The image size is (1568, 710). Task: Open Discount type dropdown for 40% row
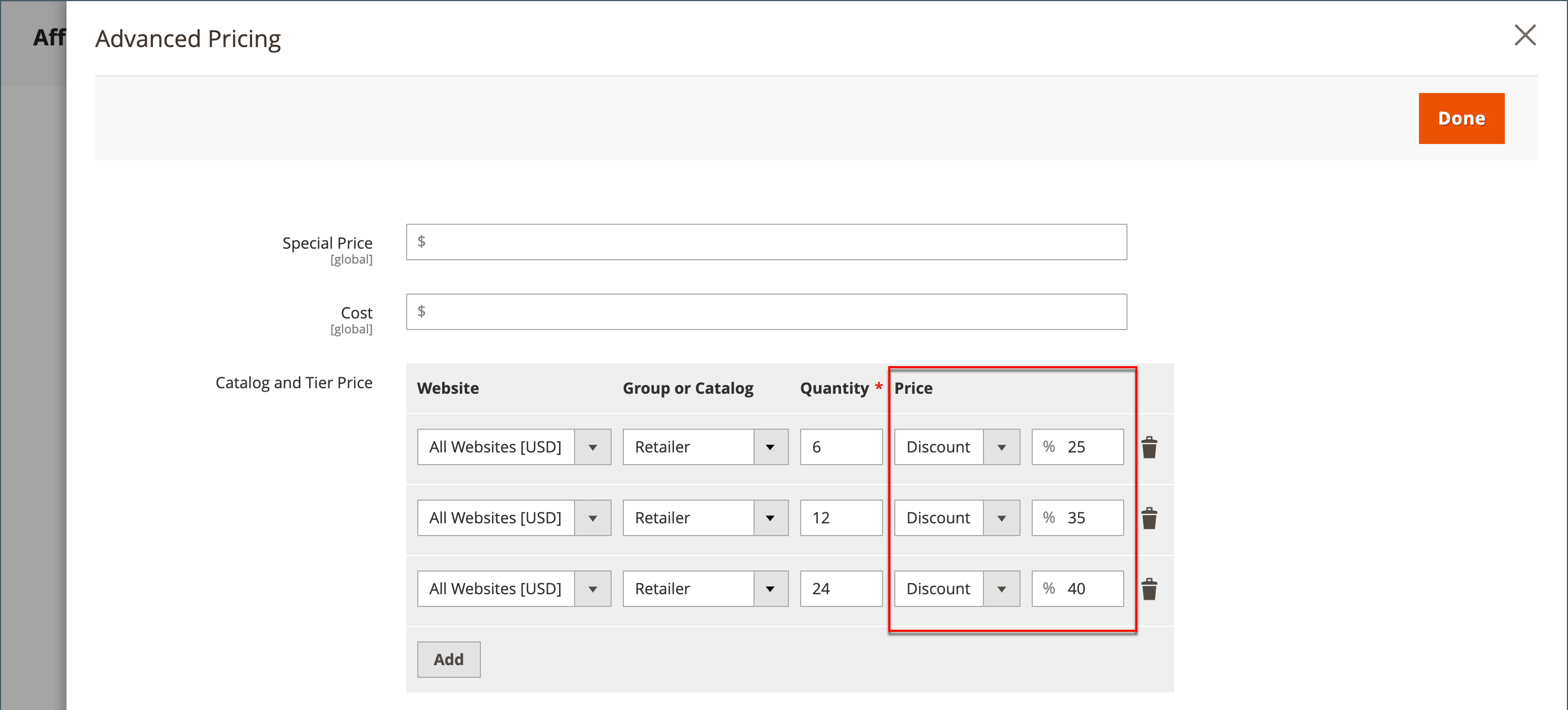[x=956, y=589]
